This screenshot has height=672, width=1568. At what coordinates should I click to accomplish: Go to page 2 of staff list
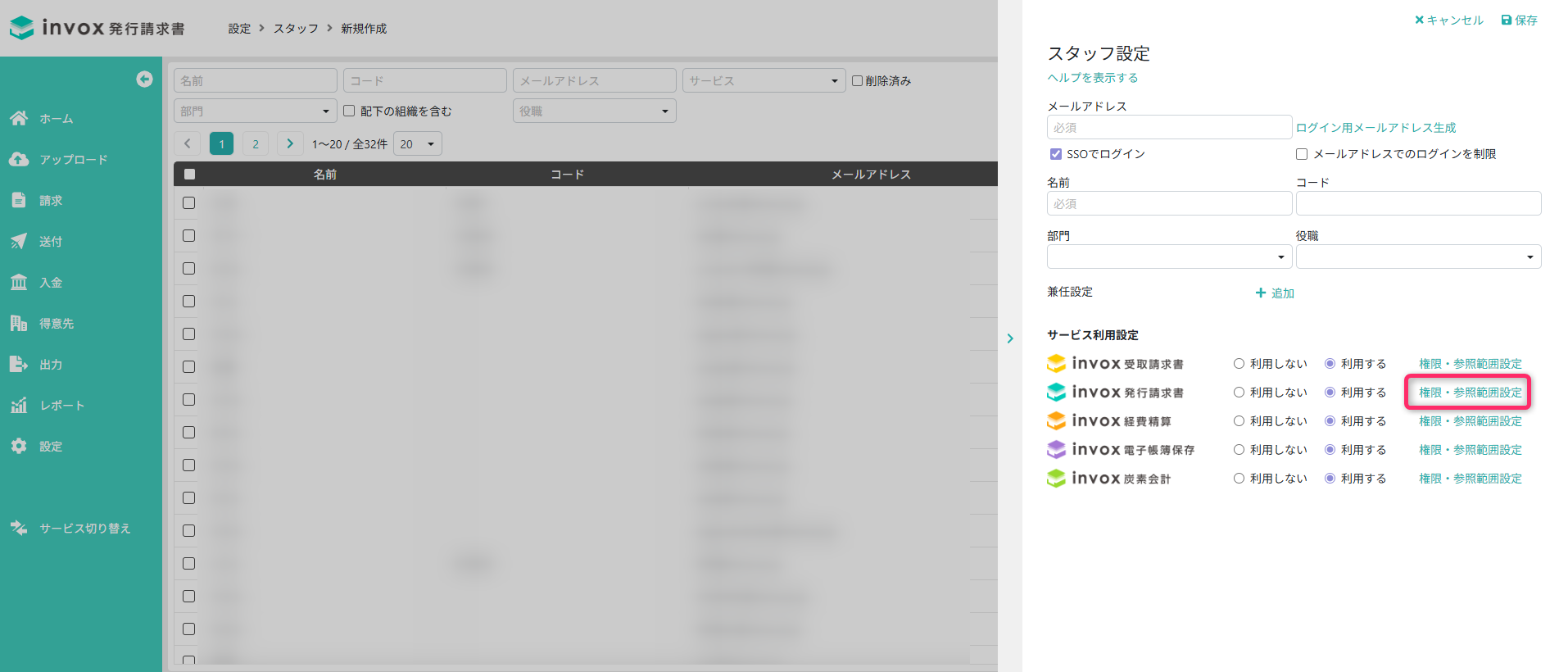[256, 143]
